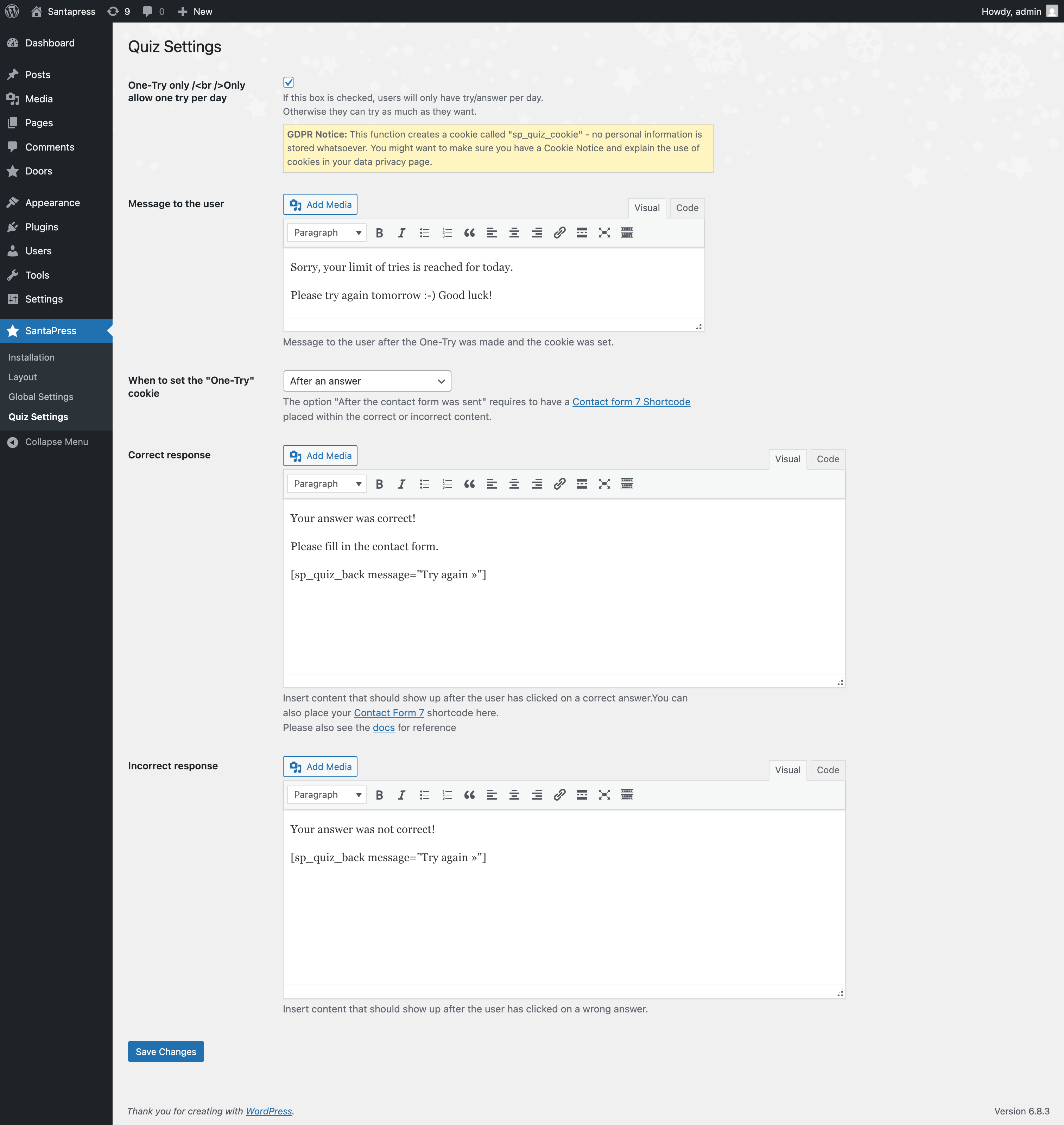Open Paragraph format dropdown in Correct response editor
Screen dimensions: 1064x1125
coord(327,484)
